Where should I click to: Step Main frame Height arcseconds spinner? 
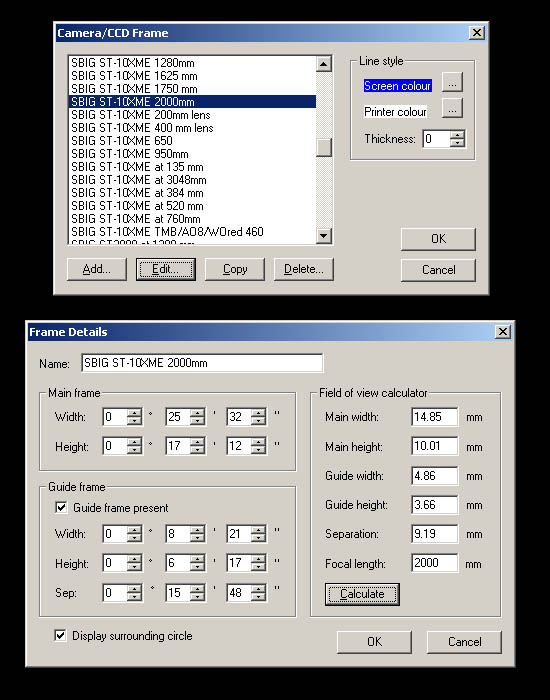click(258, 446)
